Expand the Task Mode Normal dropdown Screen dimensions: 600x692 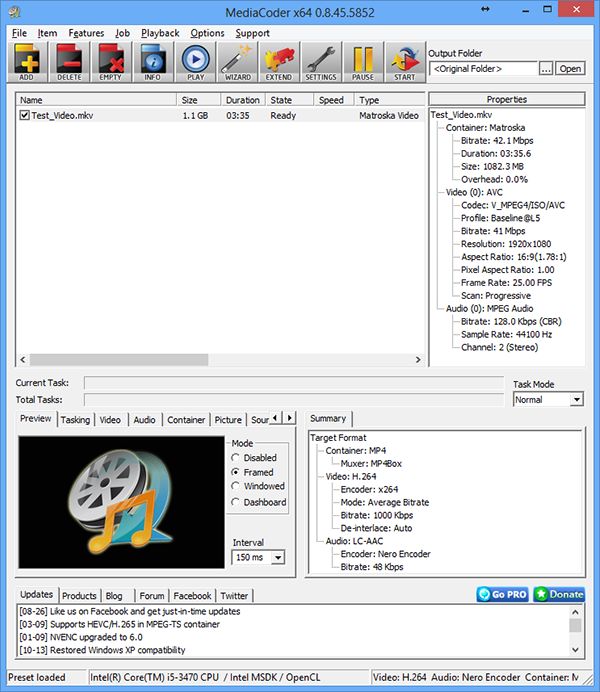(576, 400)
